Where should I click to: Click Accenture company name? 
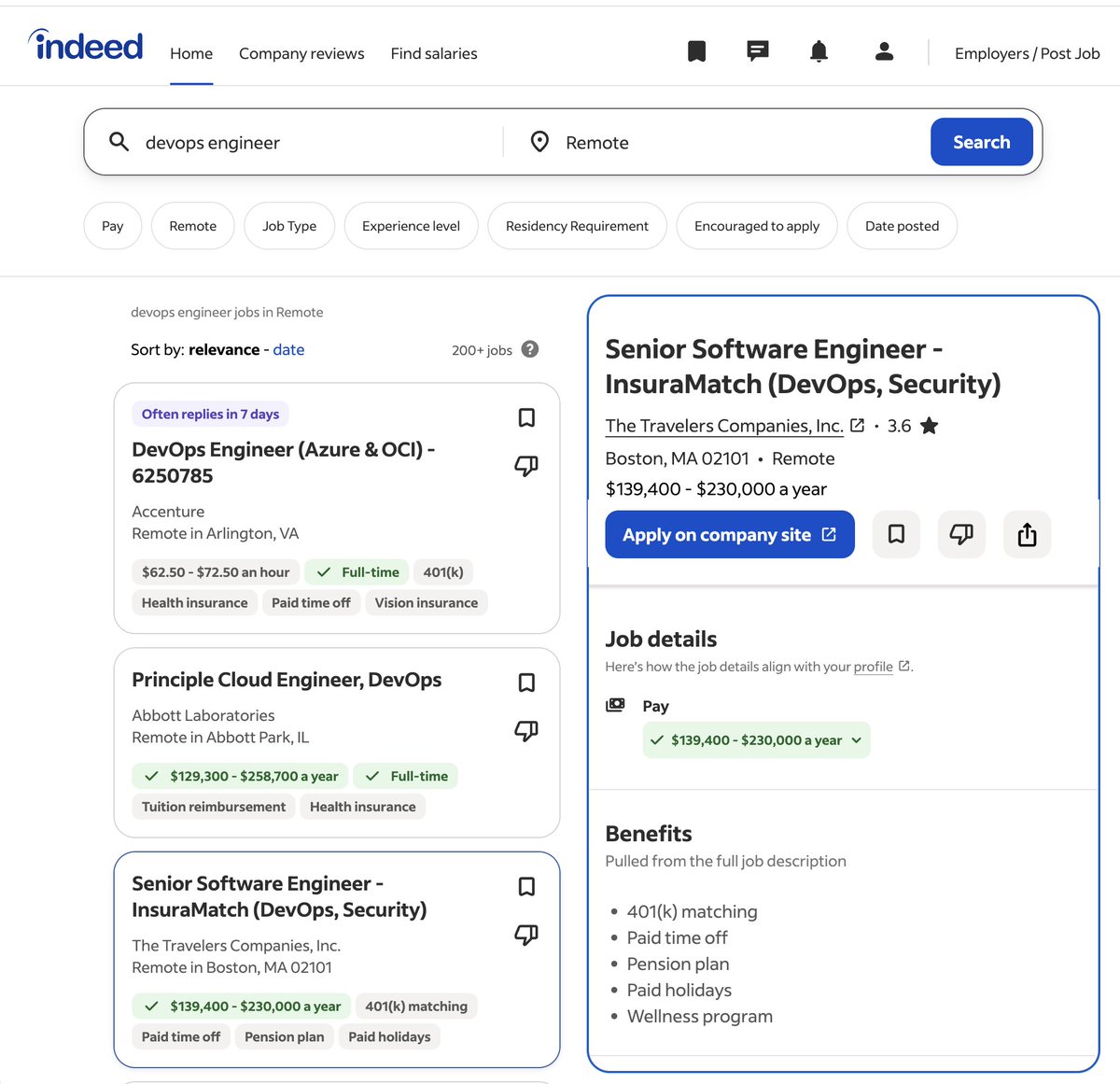point(168,512)
